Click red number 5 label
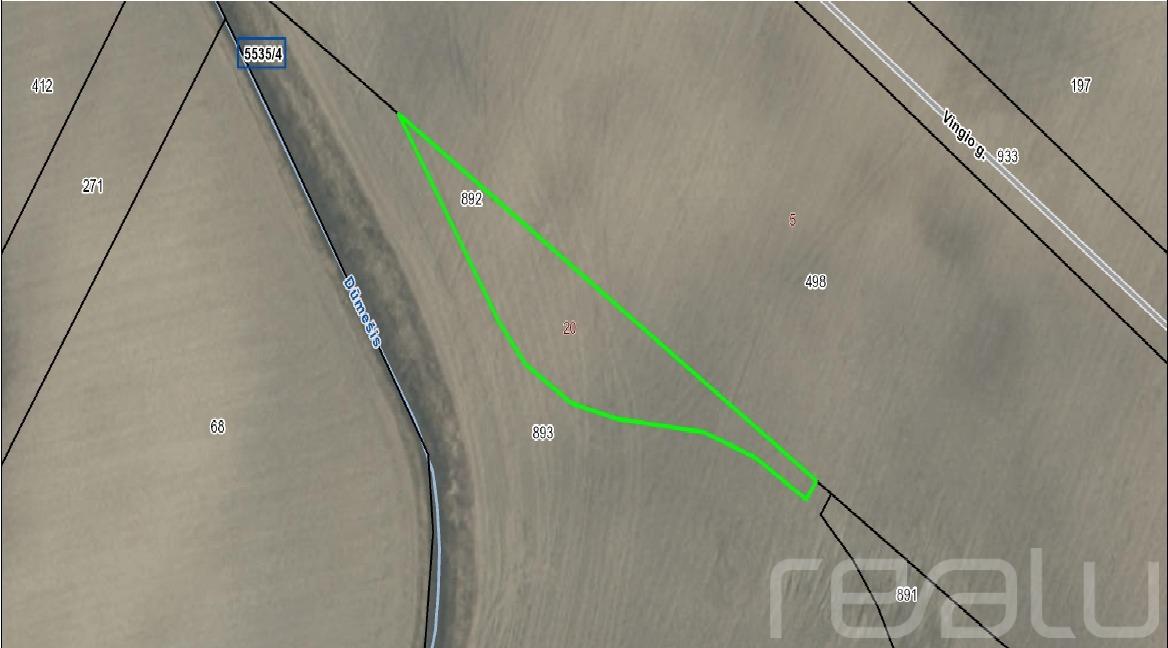Image resolution: width=1168 pixels, height=648 pixels. coord(793,220)
